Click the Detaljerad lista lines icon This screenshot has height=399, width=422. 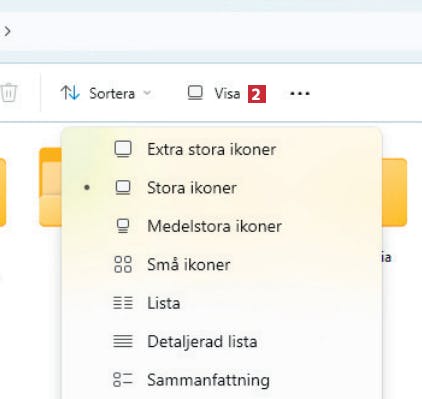(x=123, y=341)
